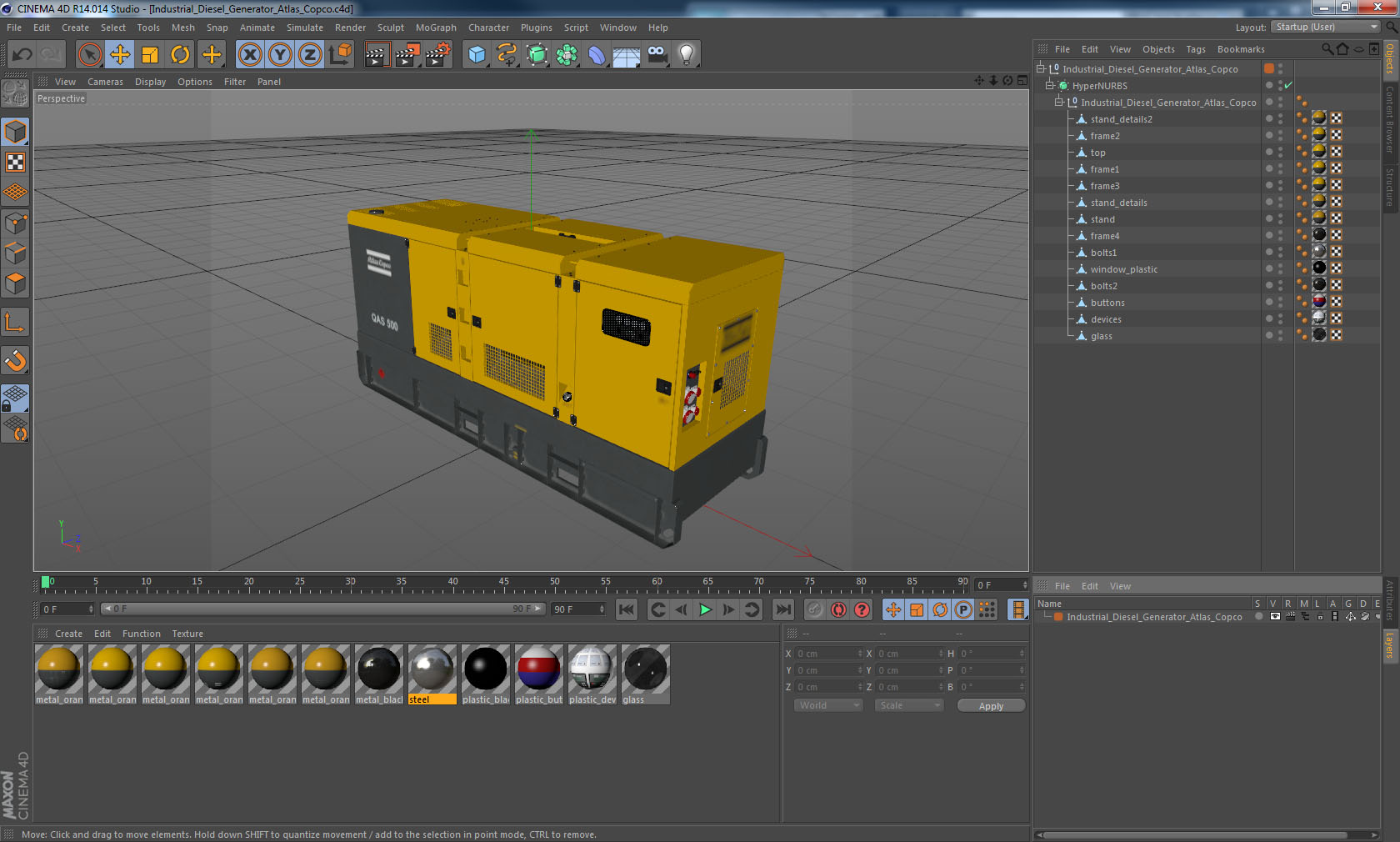This screenshot has width=1400, height=842.
Task: Toggle the coordinate system icon
Action: tap(340, 55)
